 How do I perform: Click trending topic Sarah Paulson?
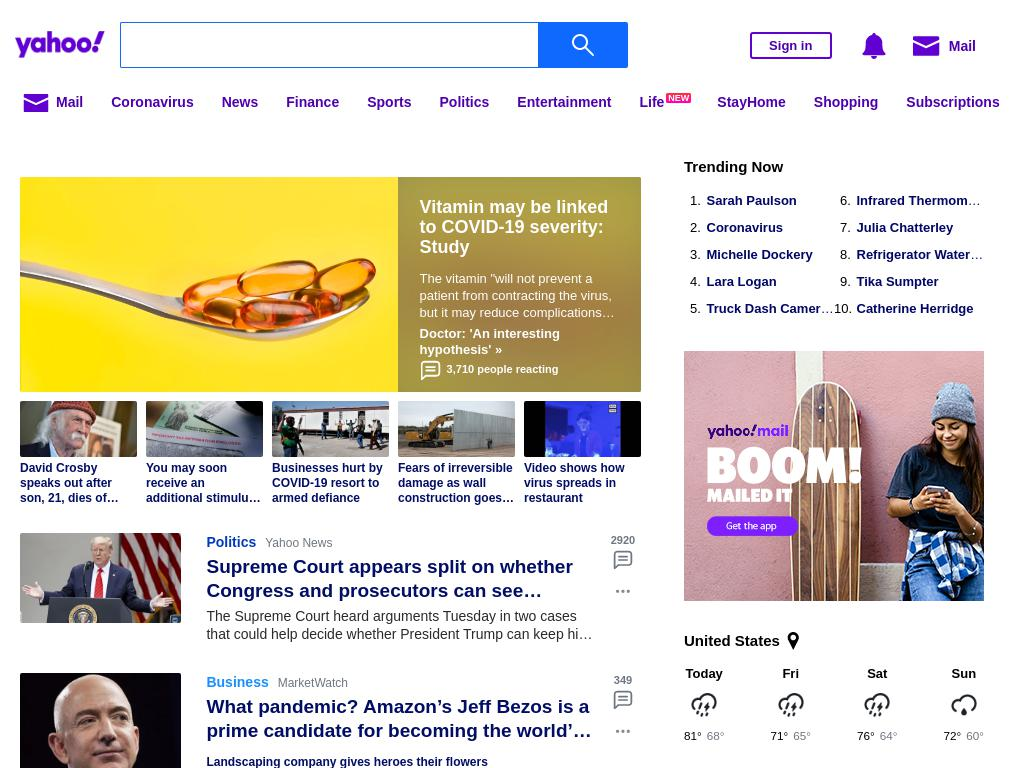click(751, 200)
